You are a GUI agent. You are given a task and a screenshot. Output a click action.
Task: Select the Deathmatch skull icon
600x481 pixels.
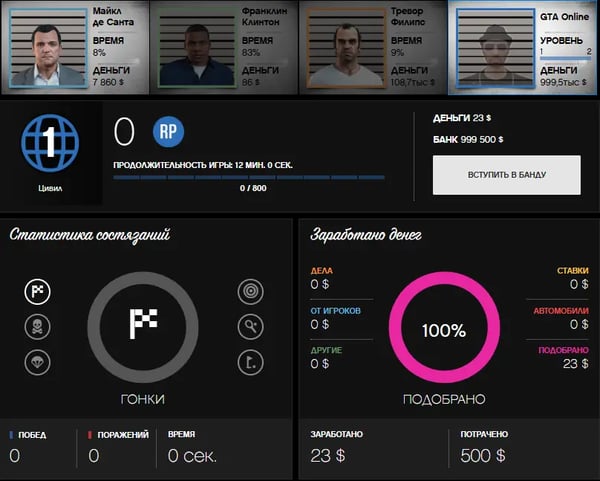point(37,326)
